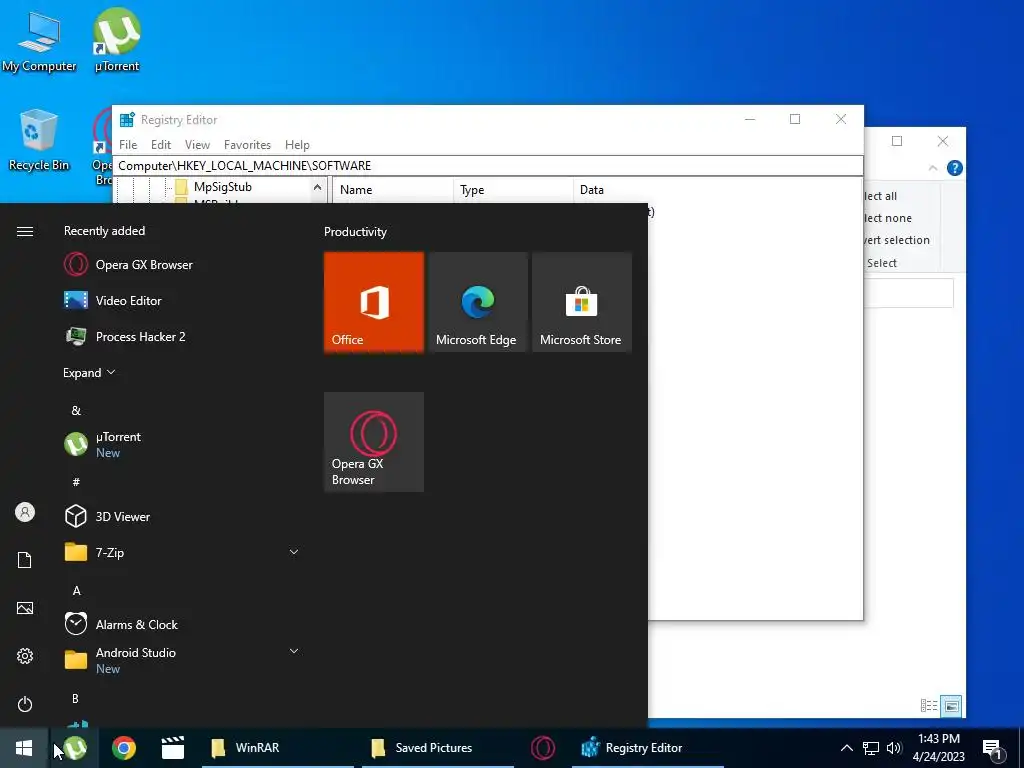1024x768 pixels.
Task: Open the clock showing 1:43 PM
Action: coord(938,748)
